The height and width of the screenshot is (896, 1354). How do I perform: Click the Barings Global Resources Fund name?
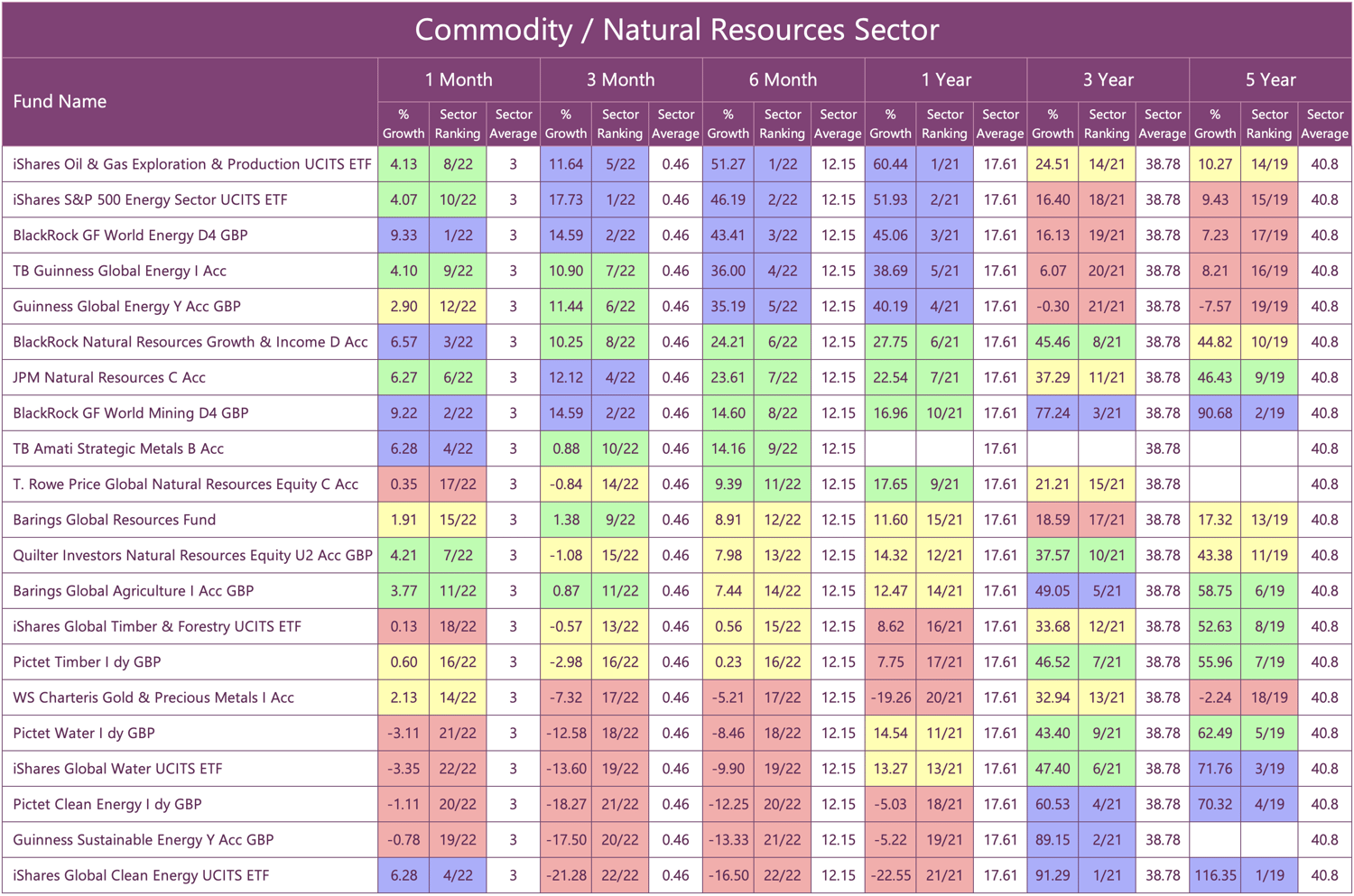tap(115, 520)
